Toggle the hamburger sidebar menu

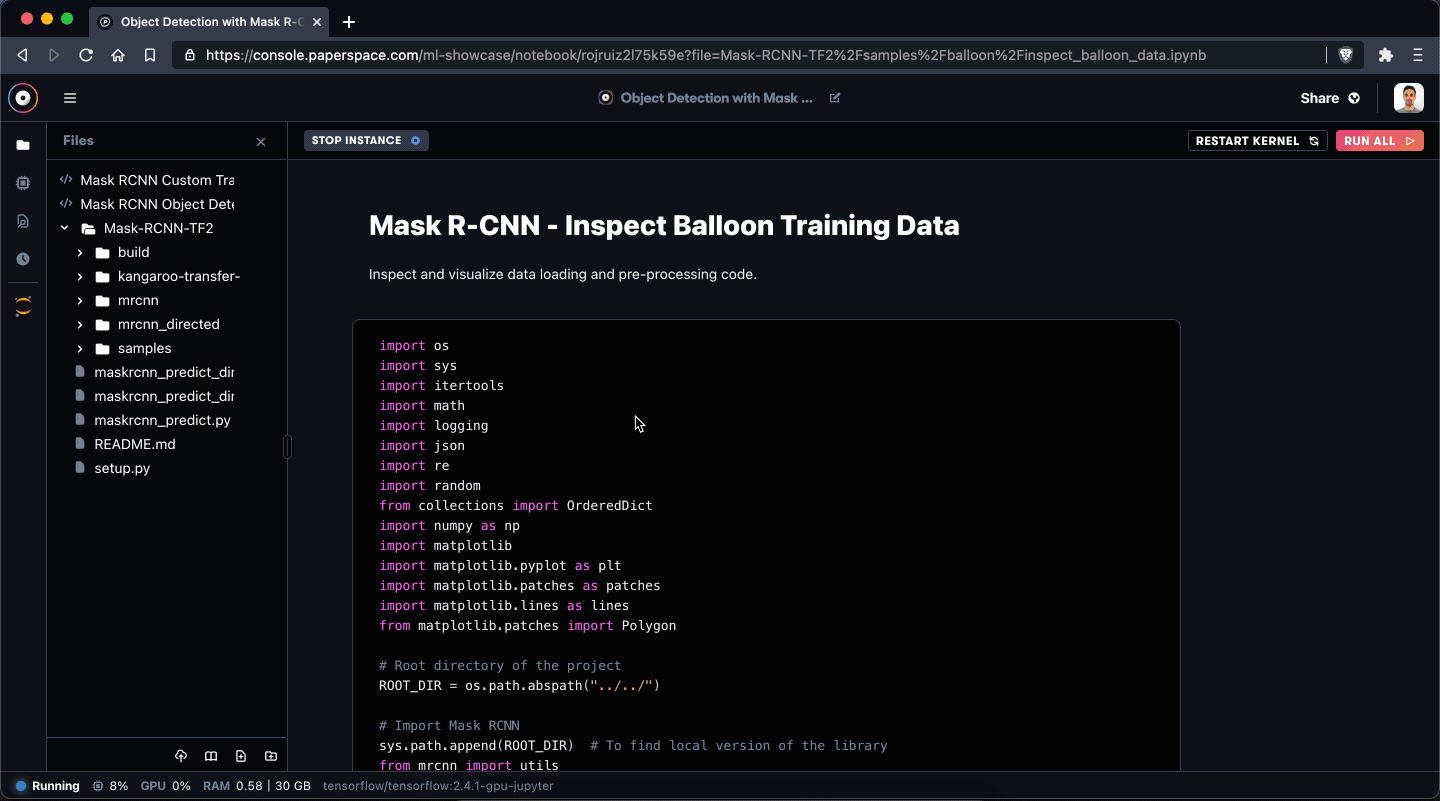point(70,98)
